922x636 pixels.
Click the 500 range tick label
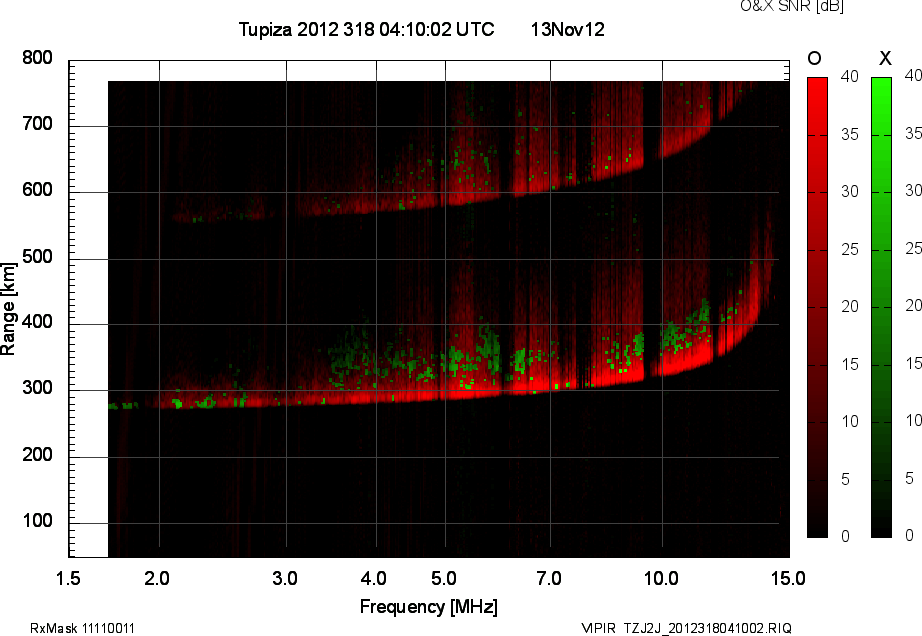coord(37,256)
